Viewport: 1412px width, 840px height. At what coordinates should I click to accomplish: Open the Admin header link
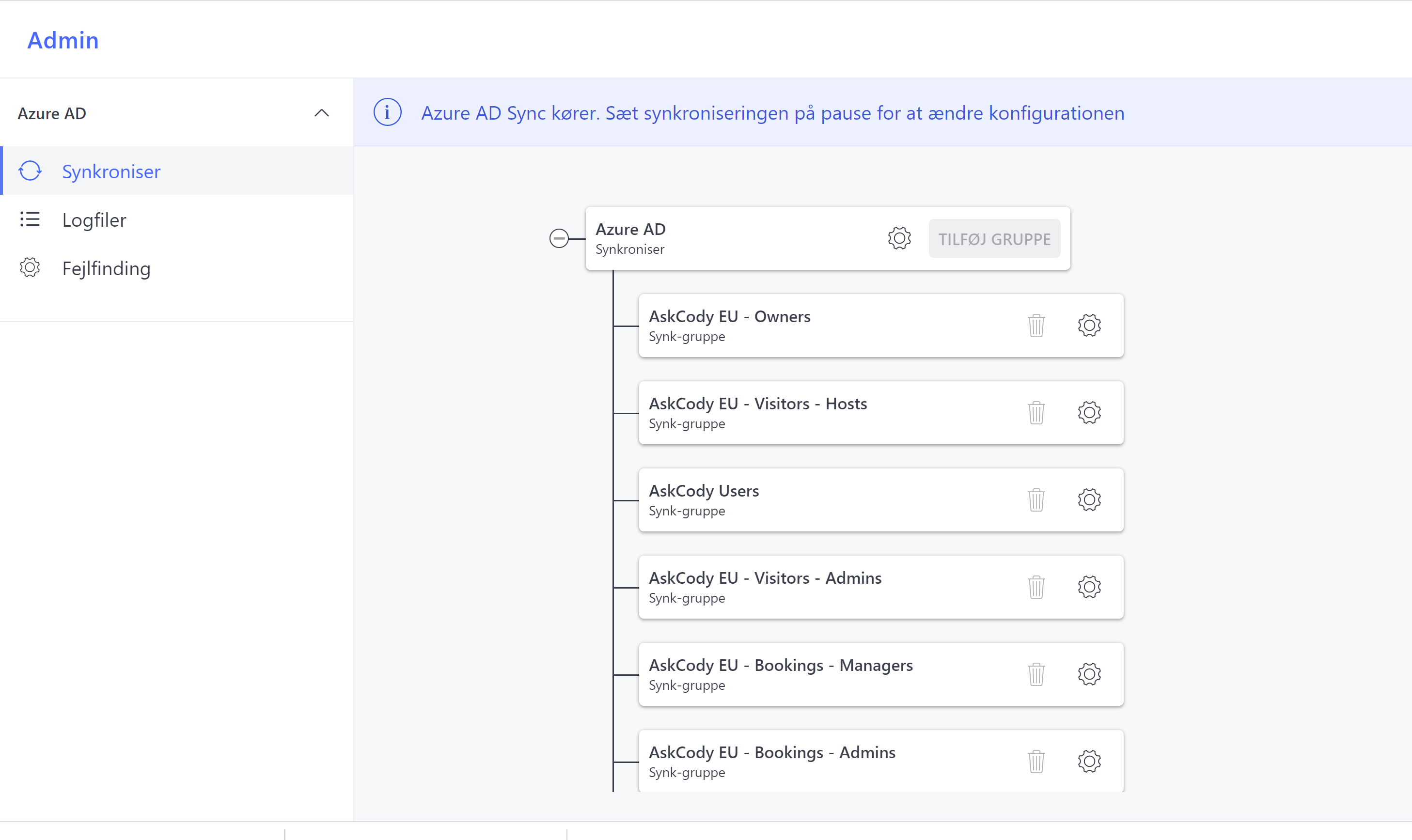63,40
